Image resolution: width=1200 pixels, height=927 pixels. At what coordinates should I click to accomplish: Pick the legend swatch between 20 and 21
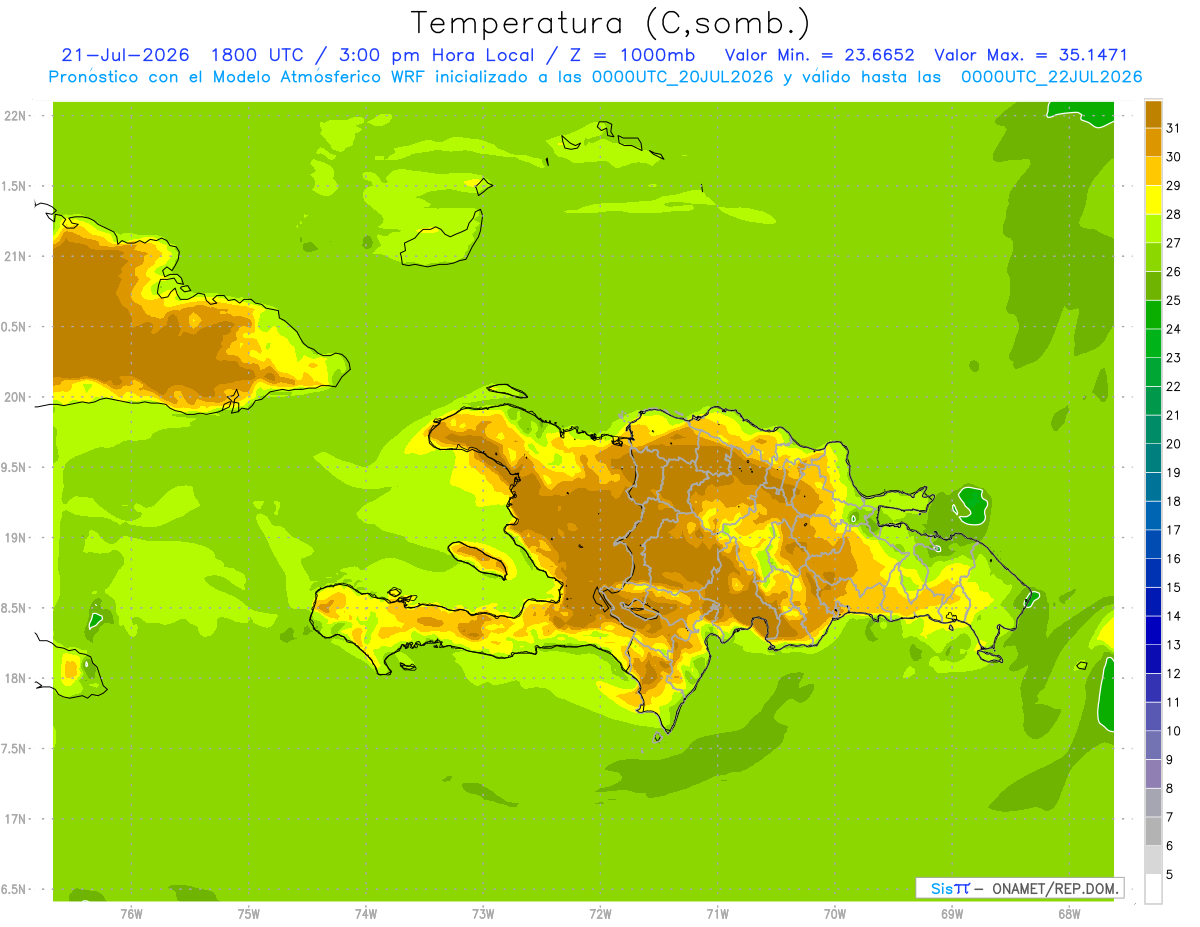[1153, 429]
